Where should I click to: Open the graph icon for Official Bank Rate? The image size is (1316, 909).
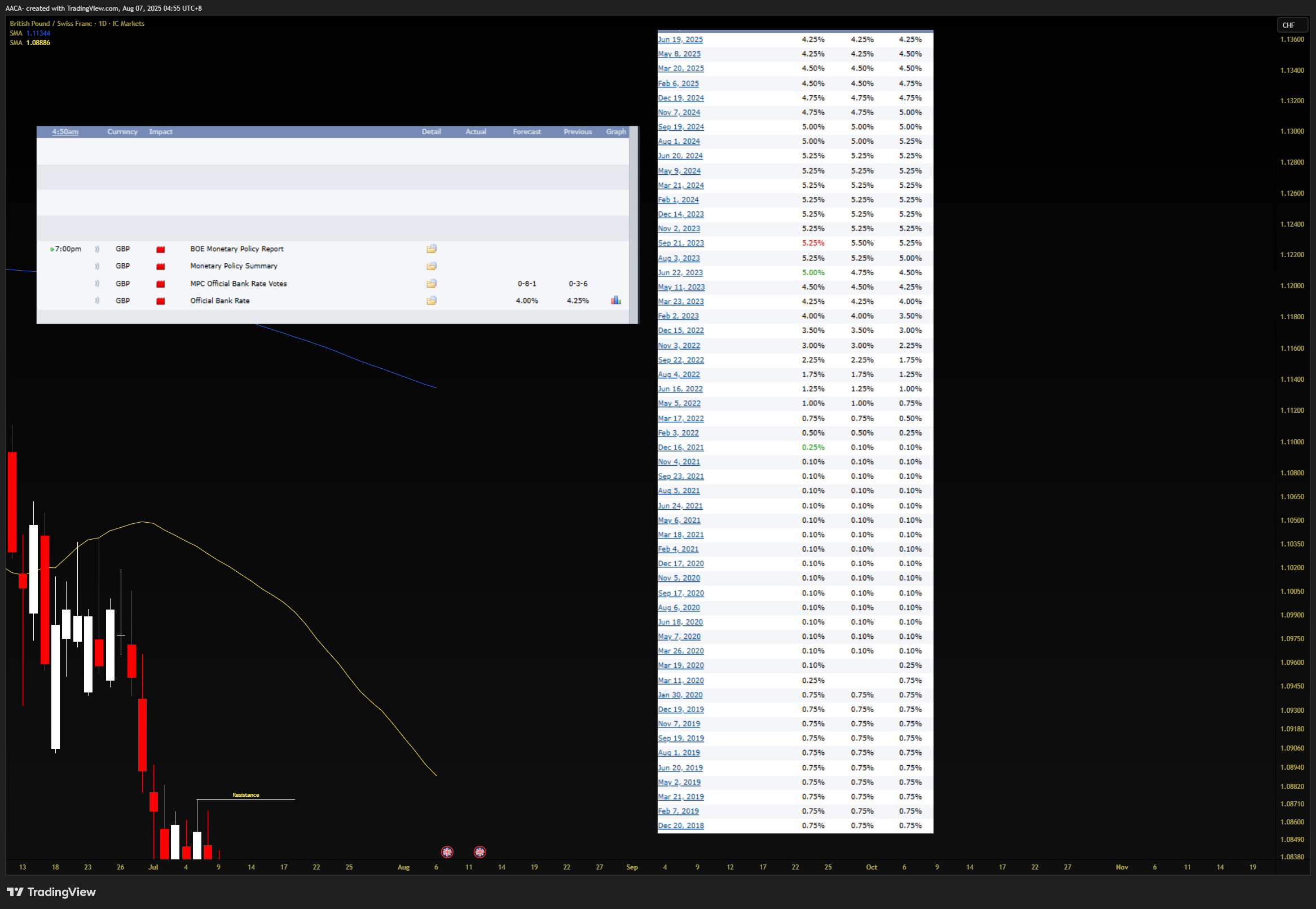616,300
